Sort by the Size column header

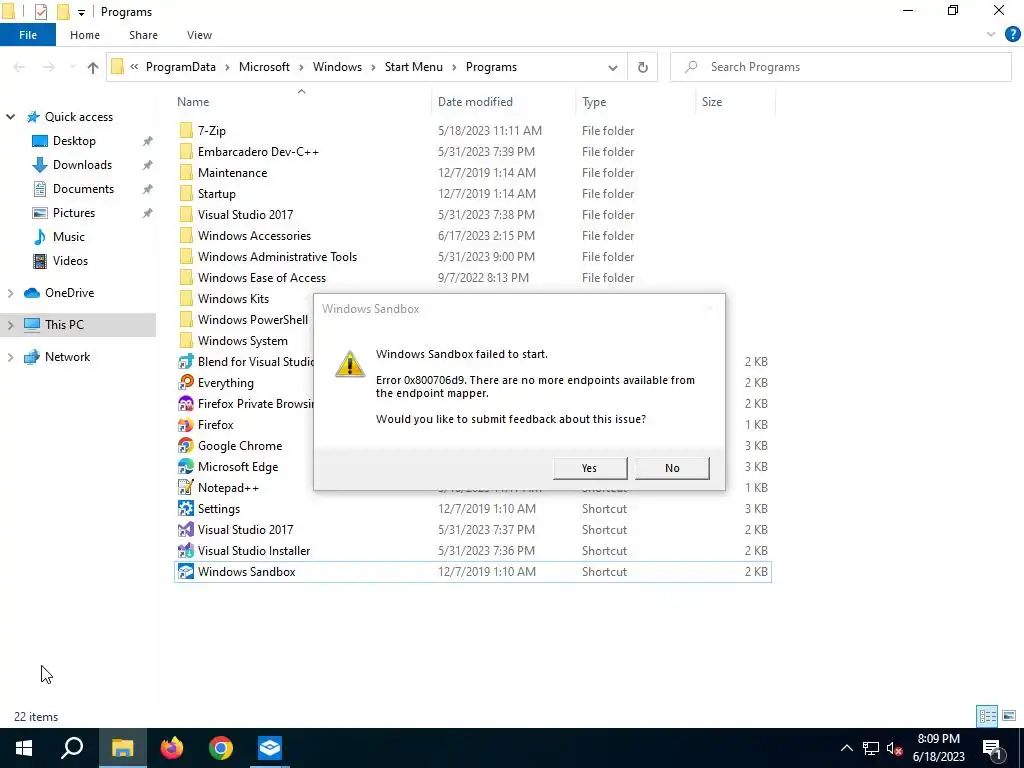(735, 102)
